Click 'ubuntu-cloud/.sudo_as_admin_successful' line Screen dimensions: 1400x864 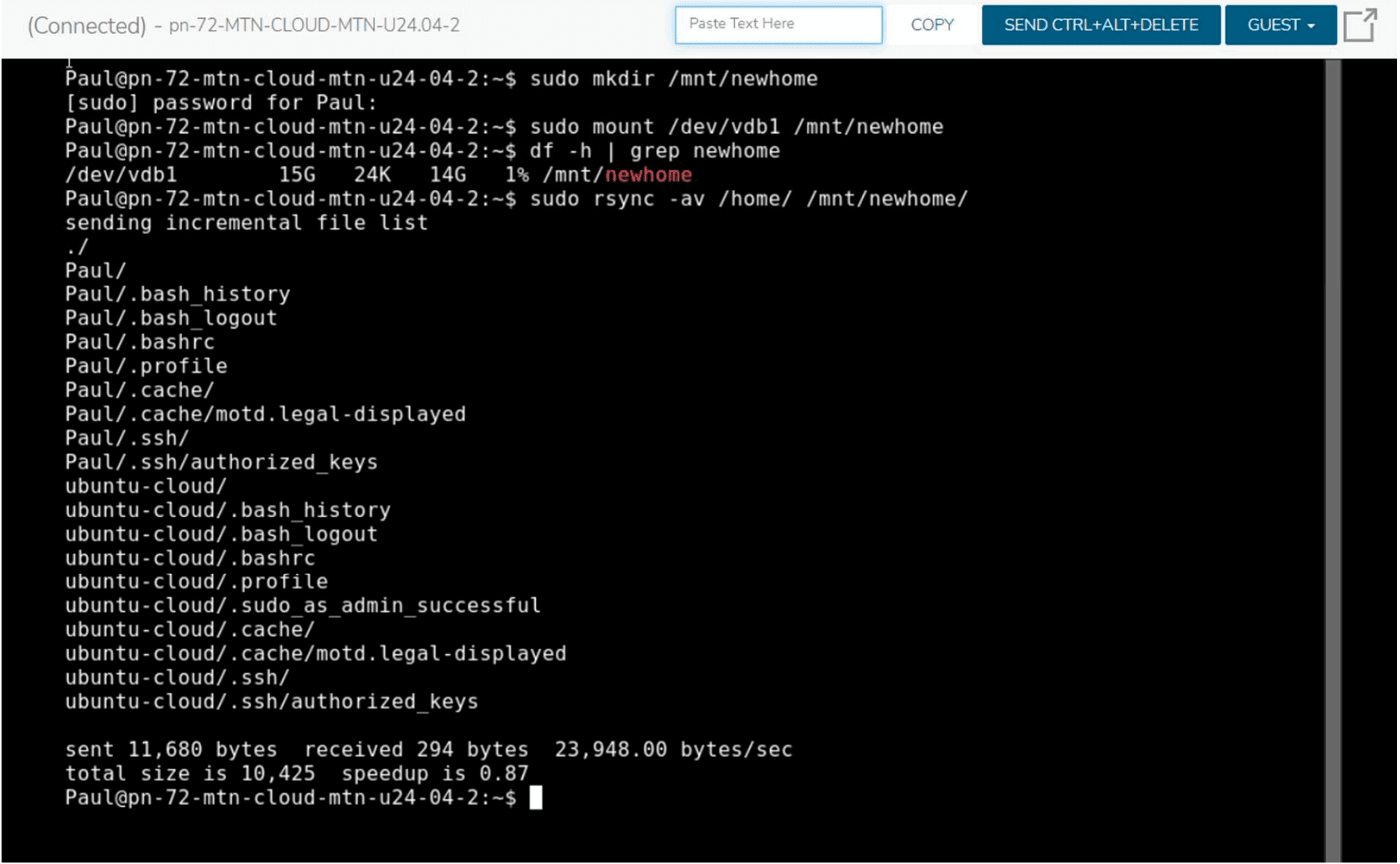click(303, 605)
